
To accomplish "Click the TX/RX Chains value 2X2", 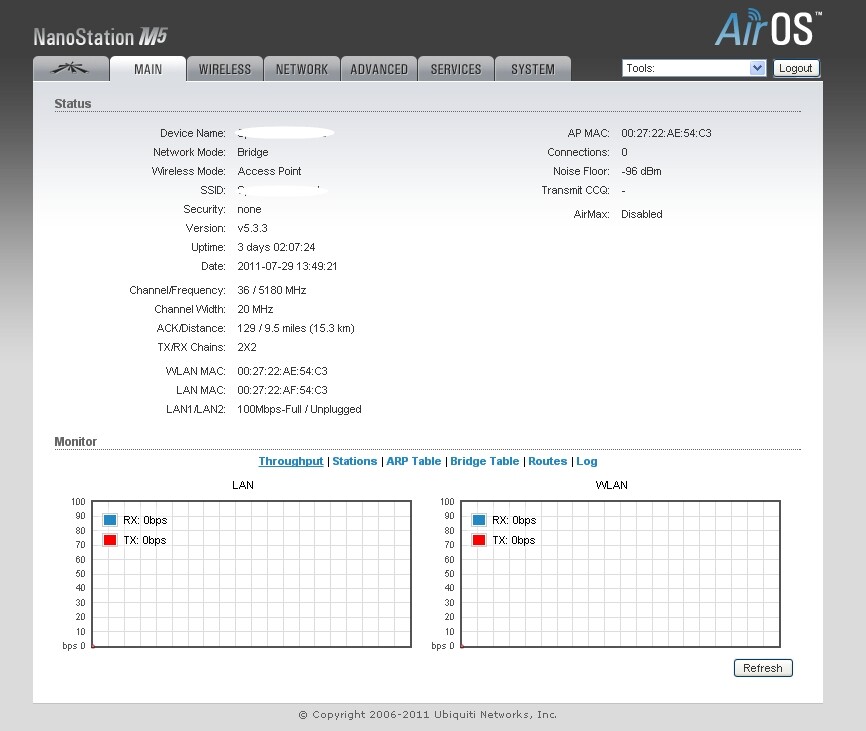I will point(247,347).
